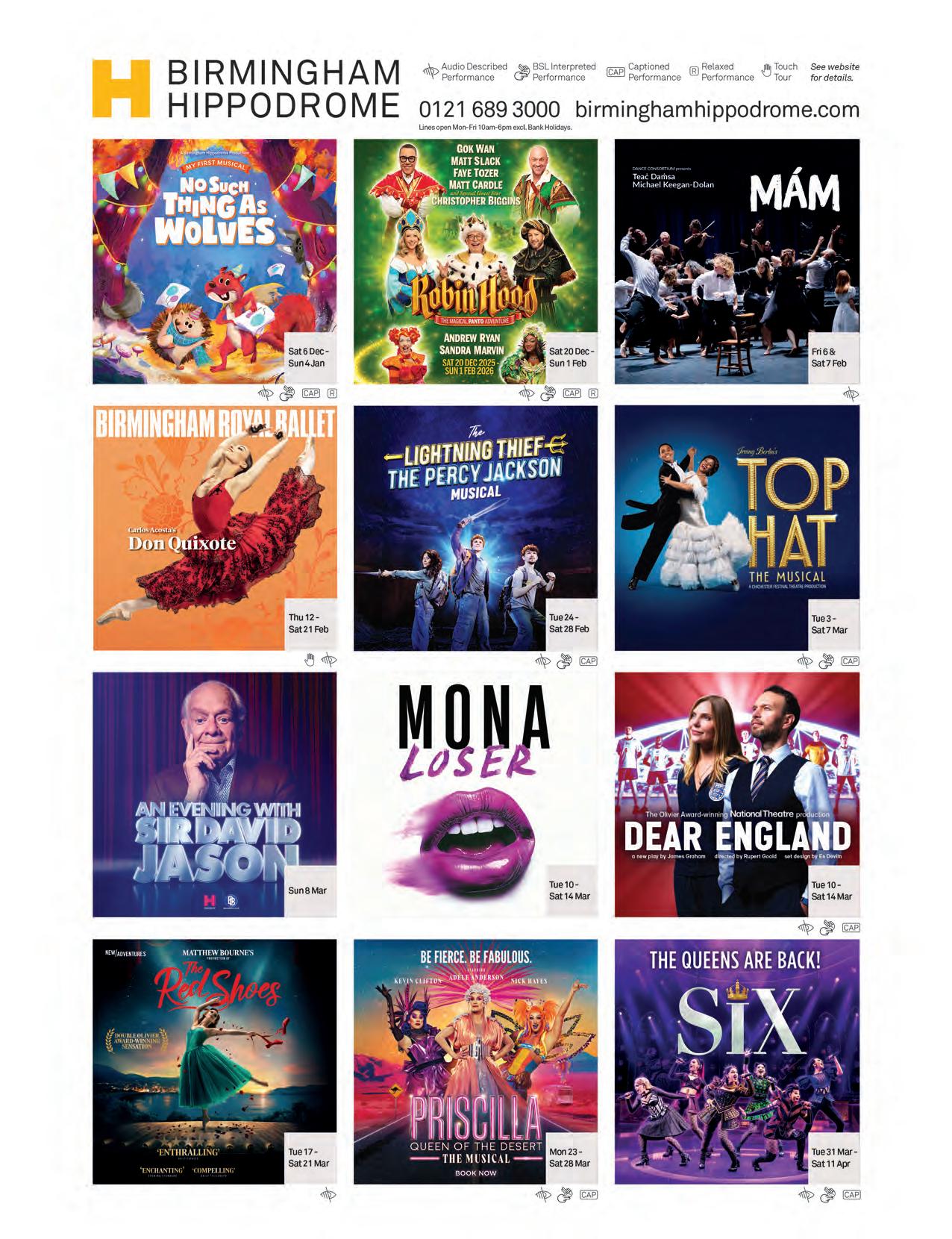This screenshot has height=1239, width=952.
Task: Click the Relaxed Performance R legend icon
Action: pos(694,72)
